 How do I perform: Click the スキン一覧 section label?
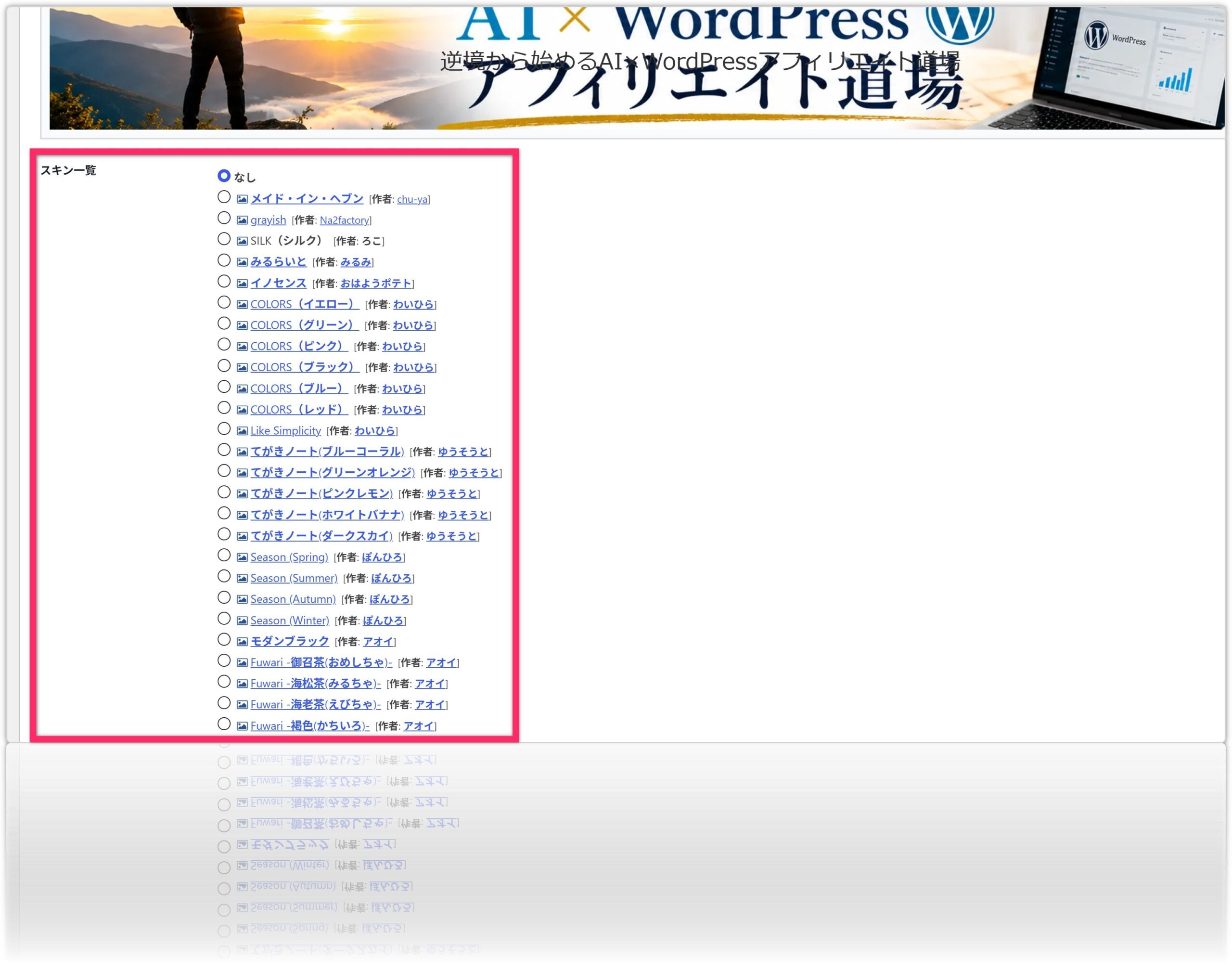(x=68, y=170)
